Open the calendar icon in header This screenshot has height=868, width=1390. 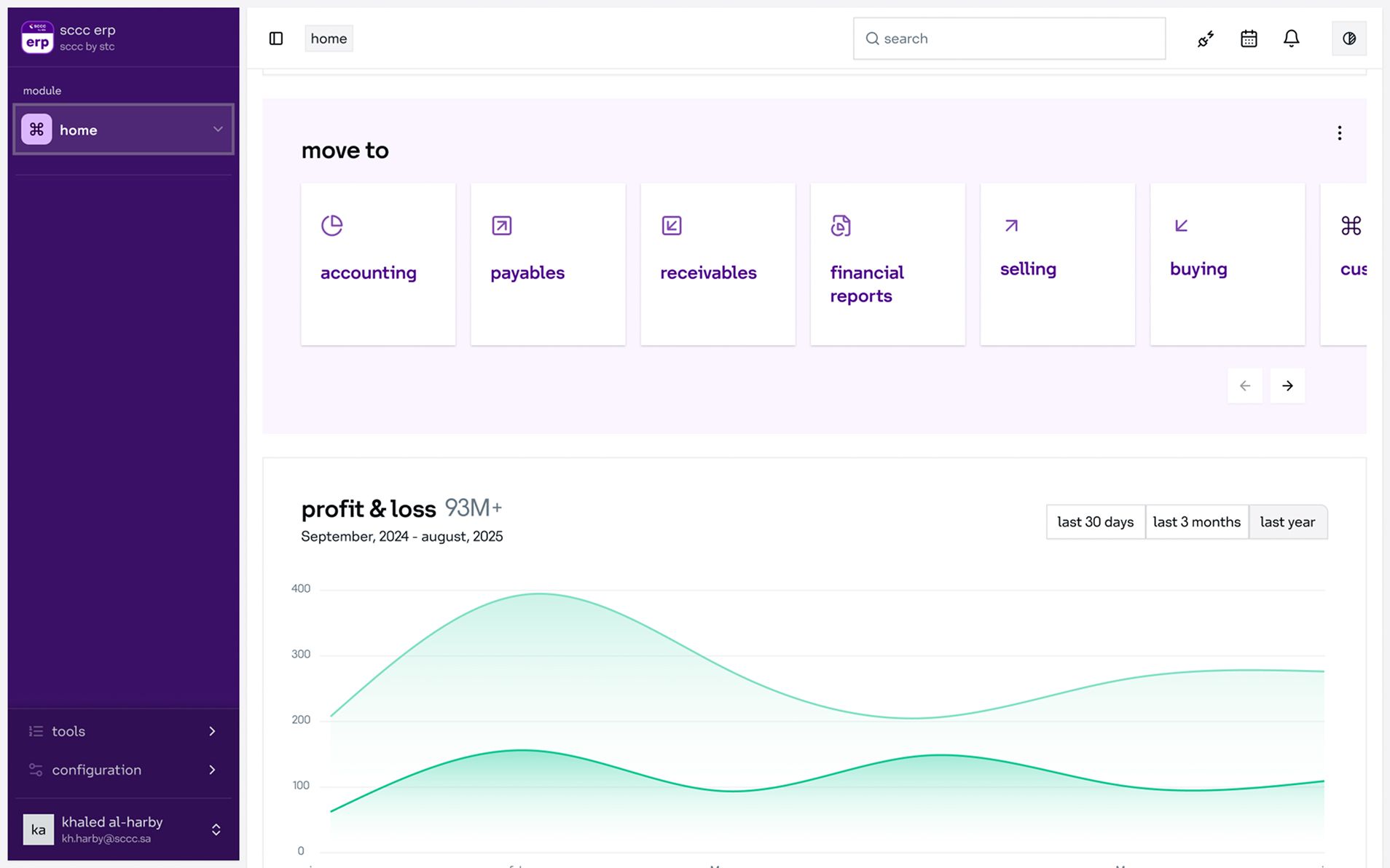click(1249, 39)
